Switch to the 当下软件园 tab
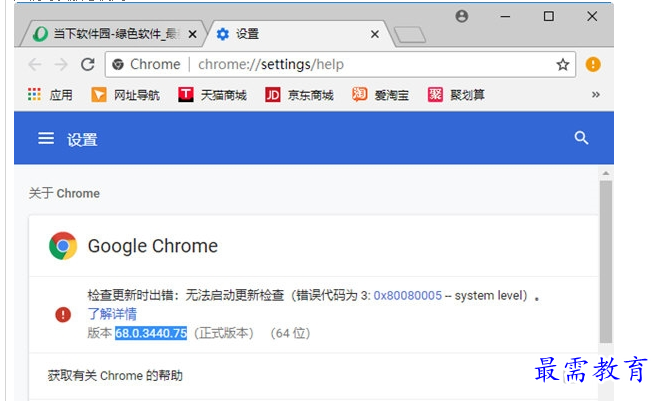Screen dimensions: 656x401 112,34
